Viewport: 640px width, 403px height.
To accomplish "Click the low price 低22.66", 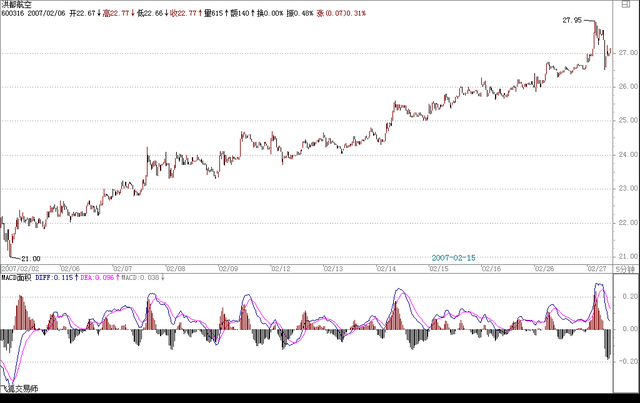I will tap(150, 13).
